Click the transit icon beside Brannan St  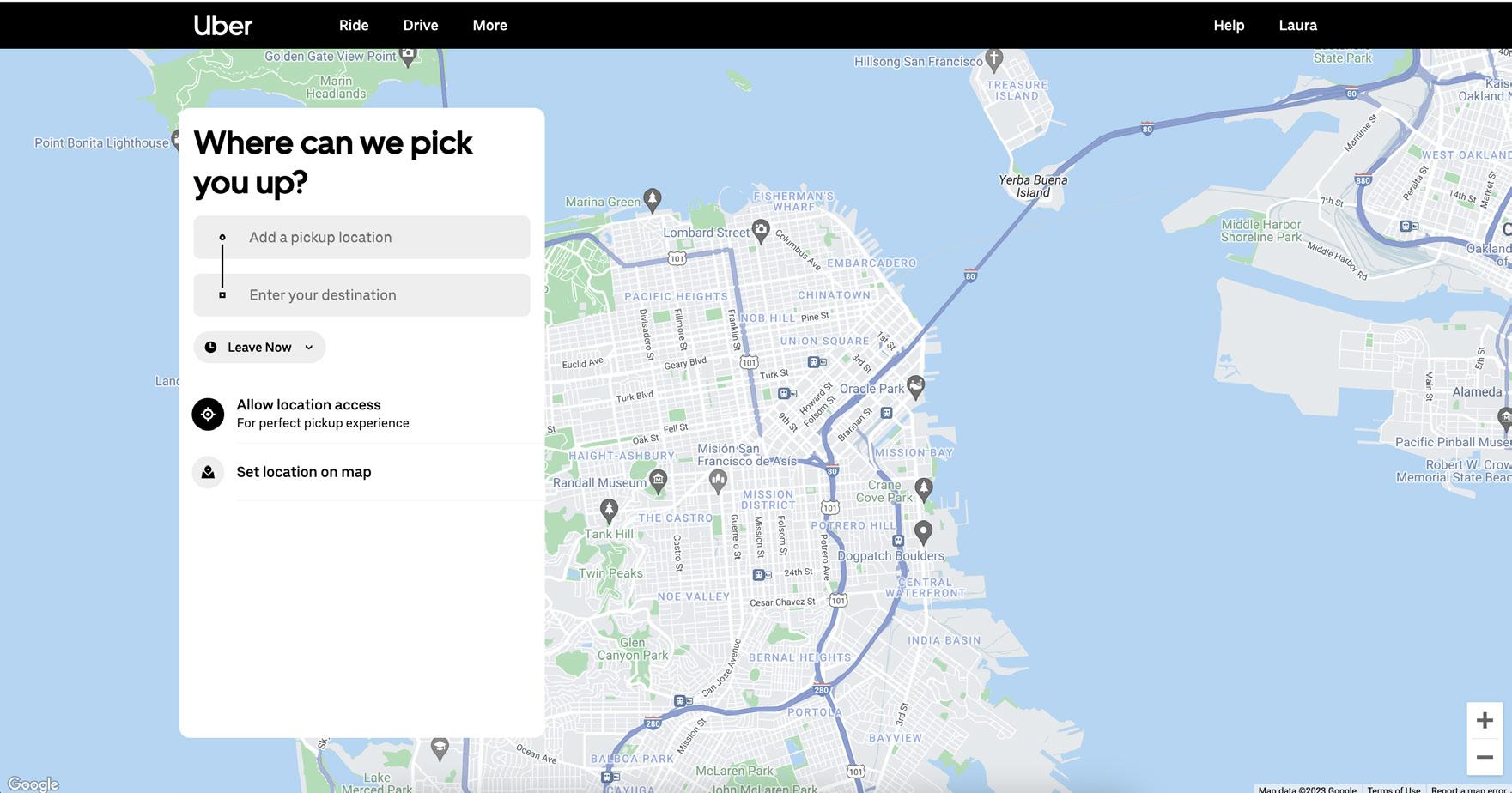tap(887, 413)
